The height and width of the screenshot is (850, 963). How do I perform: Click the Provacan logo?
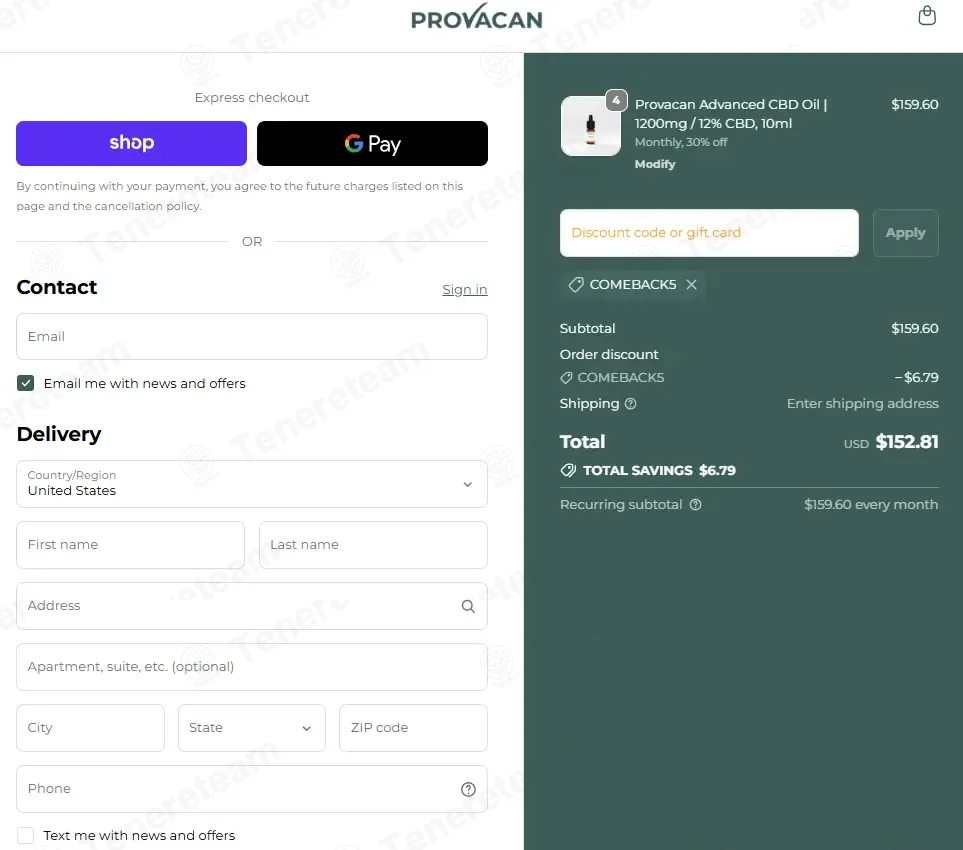tap(477, 17)
